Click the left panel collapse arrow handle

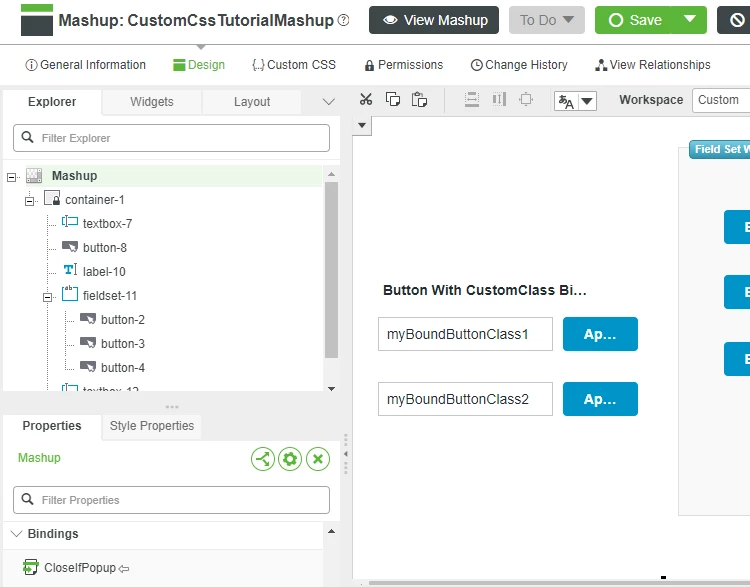point(345,454)
